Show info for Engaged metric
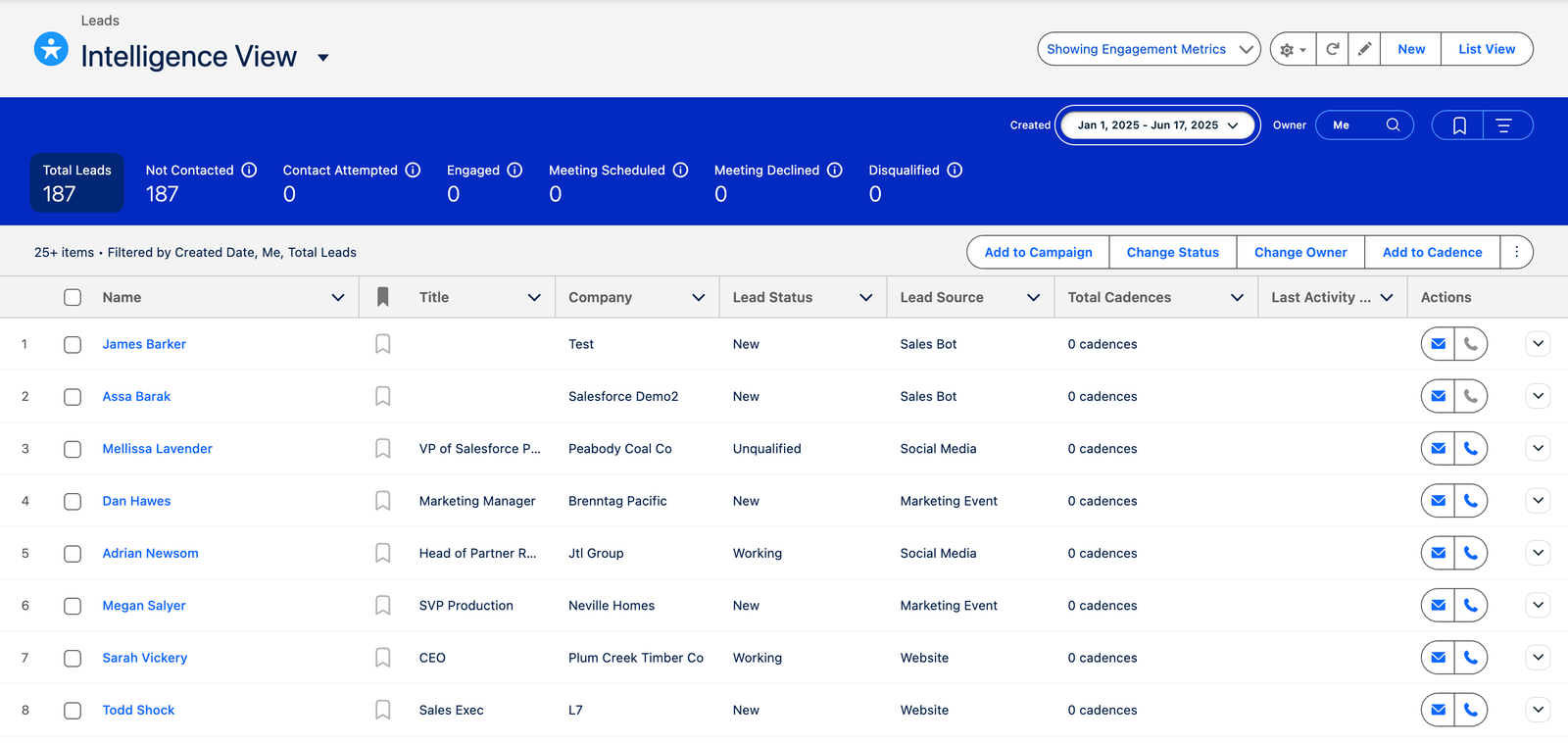The height and width of the screenshot is (743, 1568). (x=514, y=170)
